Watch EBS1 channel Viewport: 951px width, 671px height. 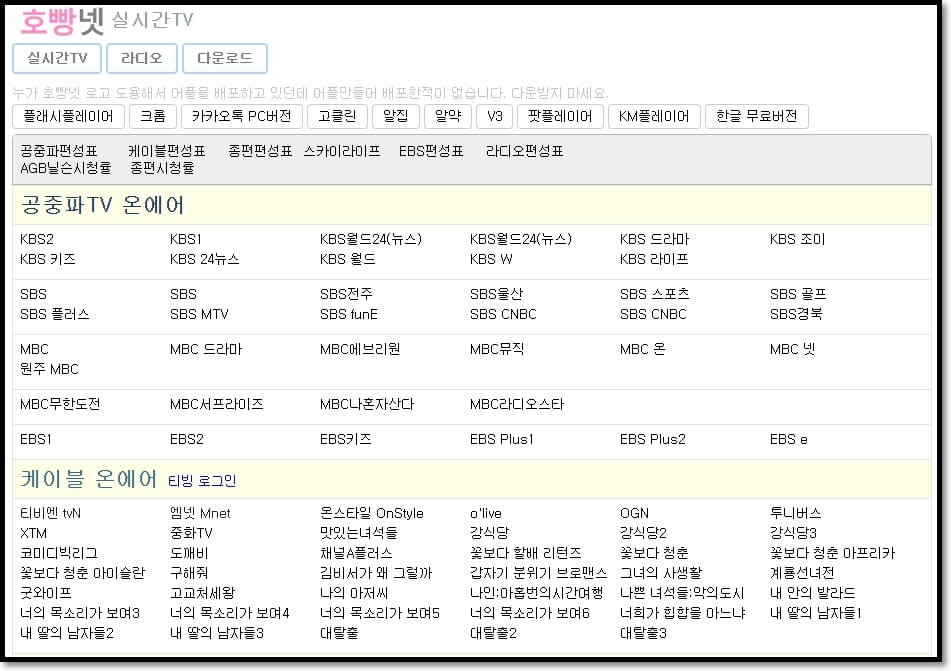pyautogui.click(x=36, y=439)
